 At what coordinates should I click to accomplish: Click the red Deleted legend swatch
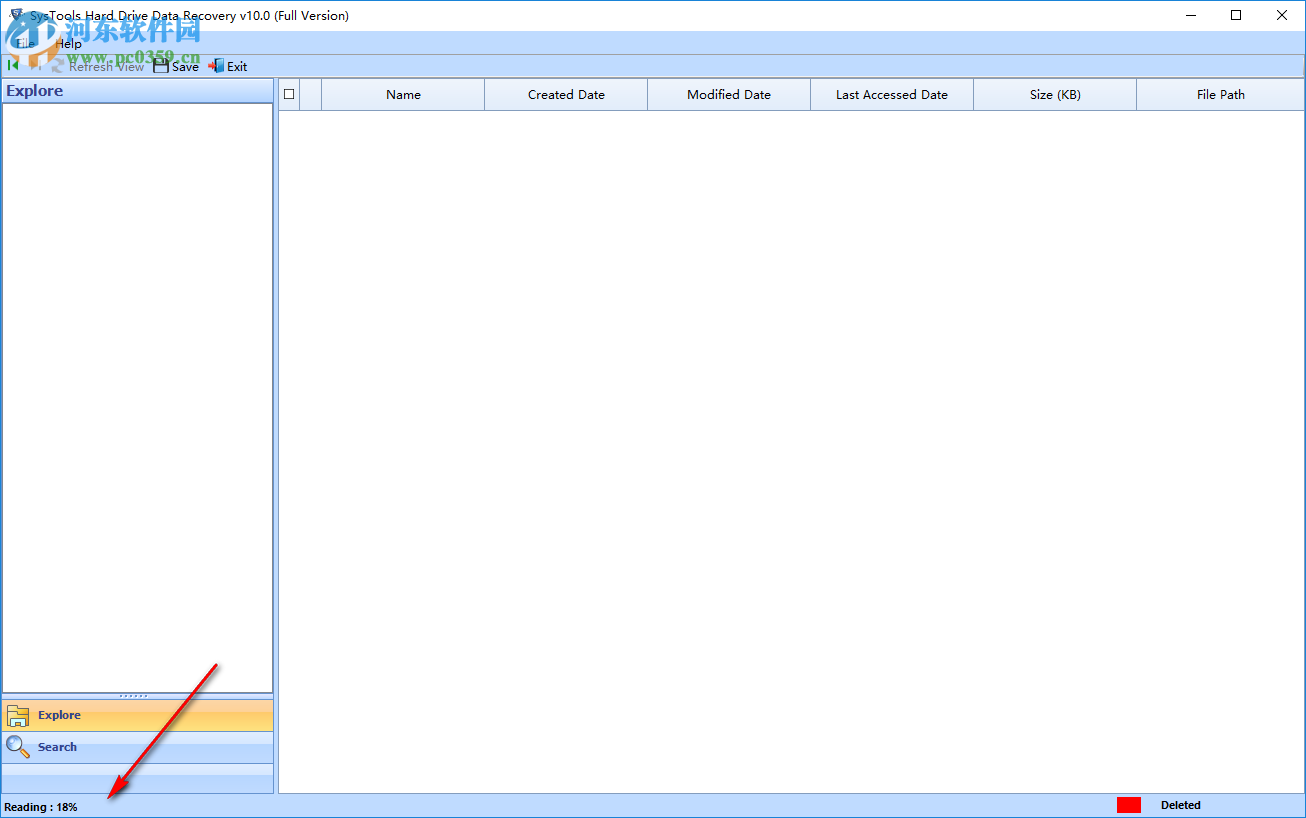[x=1128, y=804]
